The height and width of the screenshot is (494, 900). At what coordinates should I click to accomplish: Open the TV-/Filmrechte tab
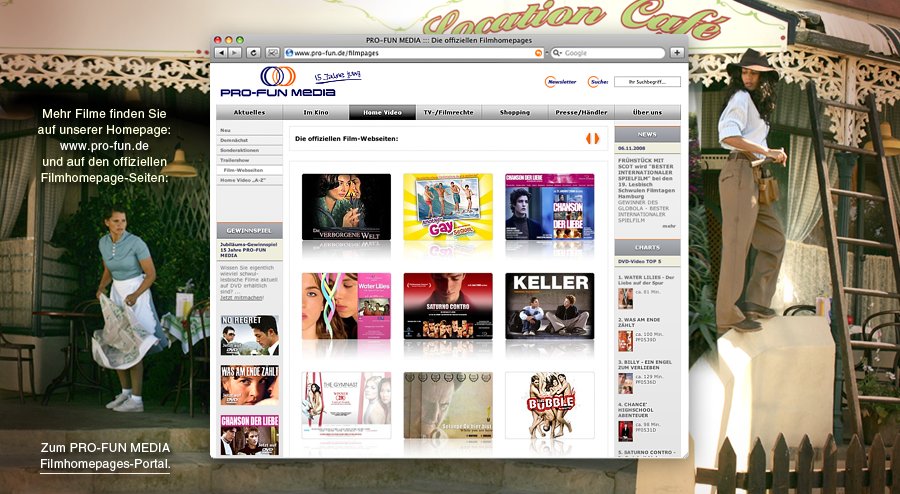point(449,112)
